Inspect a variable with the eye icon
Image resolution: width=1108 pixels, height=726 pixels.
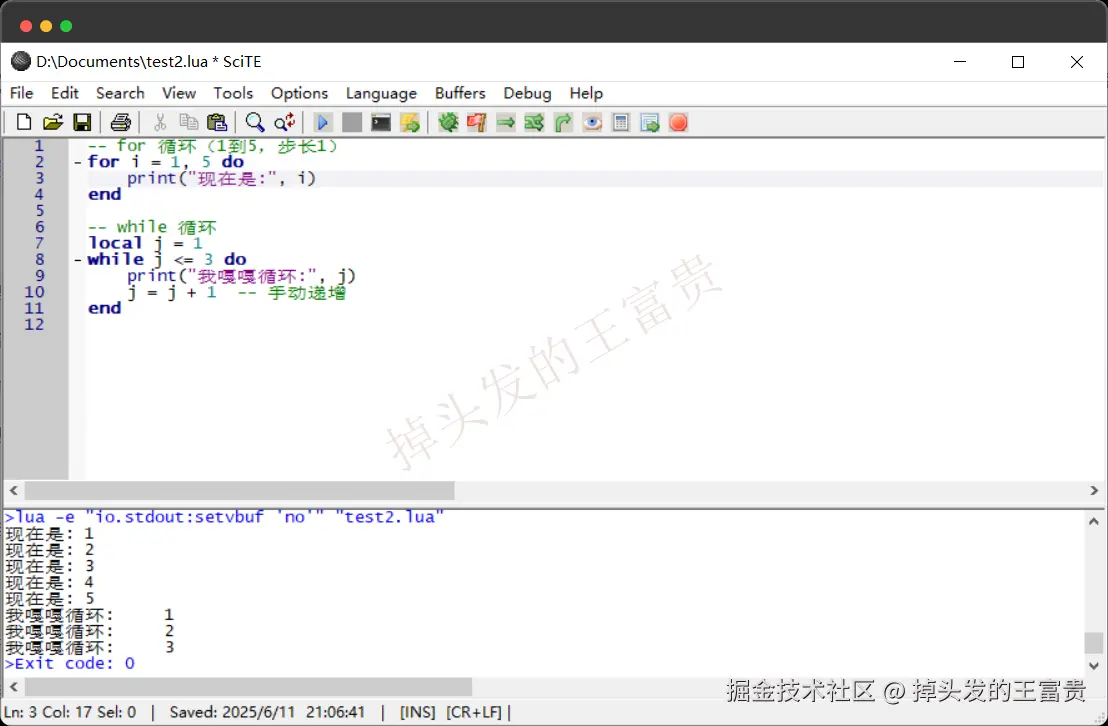[x=592, y=122]
